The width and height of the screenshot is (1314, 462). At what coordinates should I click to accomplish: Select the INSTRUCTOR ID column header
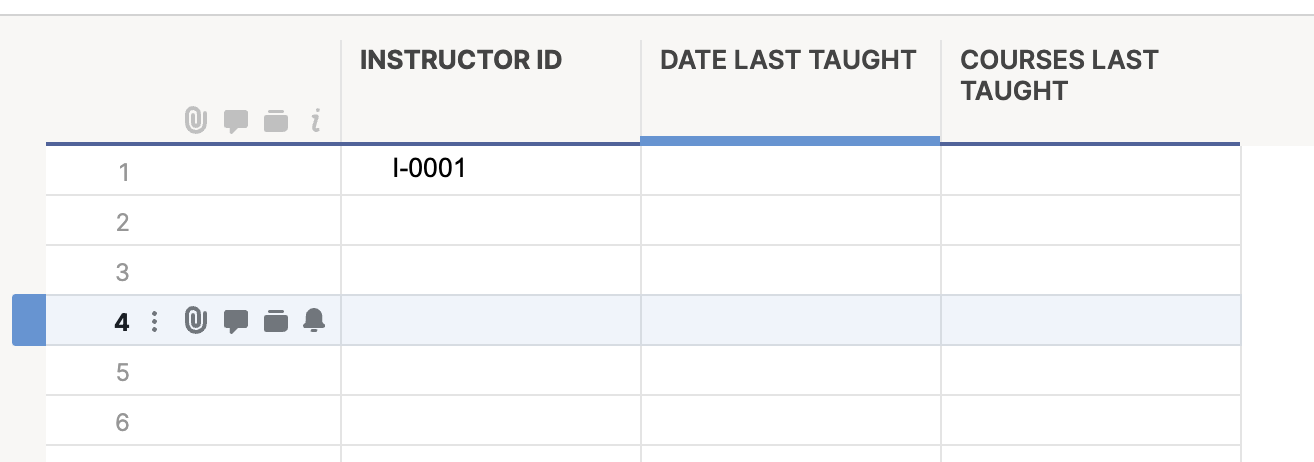491,92
